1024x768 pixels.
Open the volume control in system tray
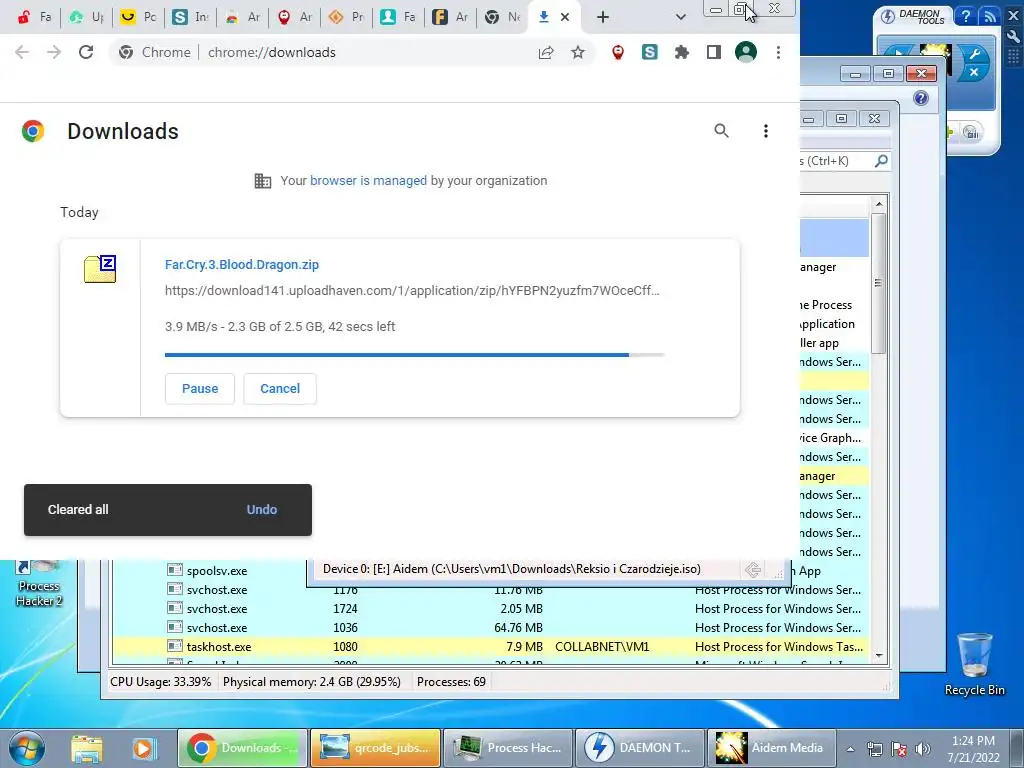pyautogui.click(x=923, y=749)
